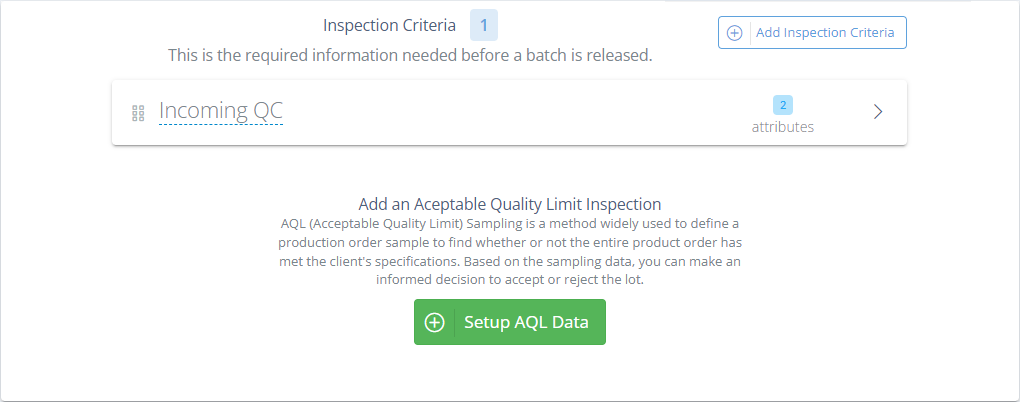Expand Incoming QC using the right chevron
Viewport: 1020px width, 402px height.
click(x=878, y=112)
